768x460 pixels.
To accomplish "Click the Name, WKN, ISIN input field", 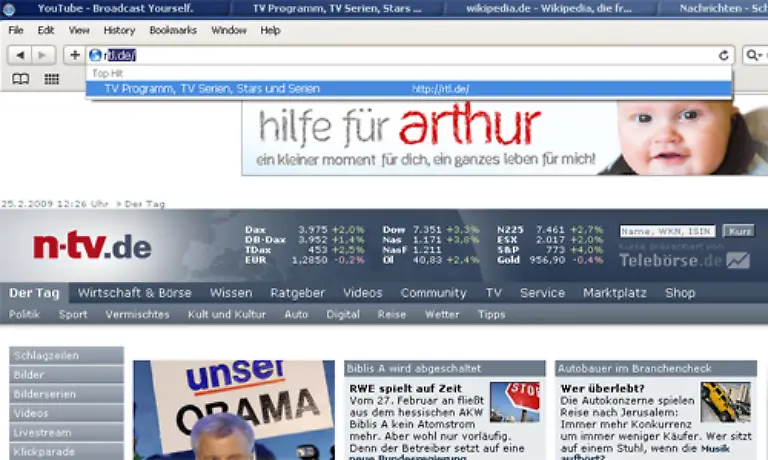I will tap(667, 231).
